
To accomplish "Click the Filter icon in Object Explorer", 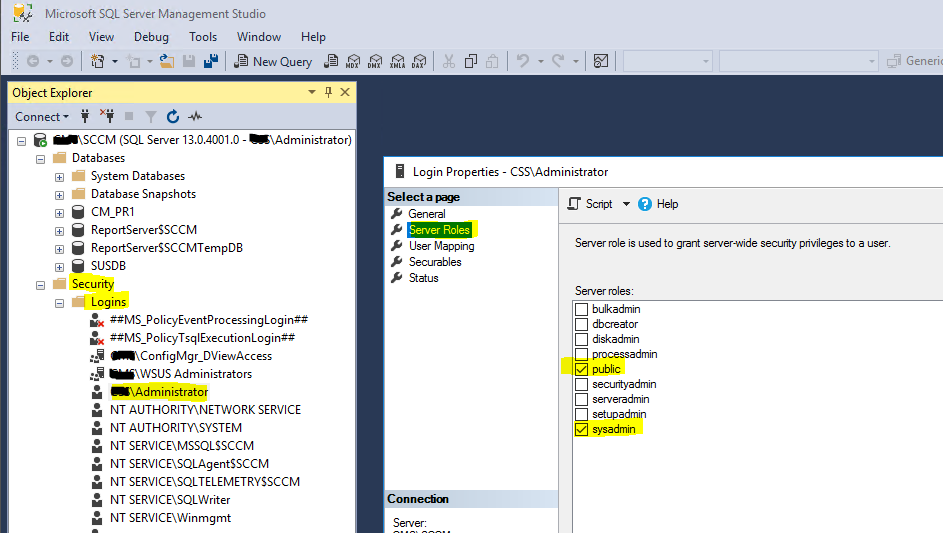I will [x=151, y=117].
